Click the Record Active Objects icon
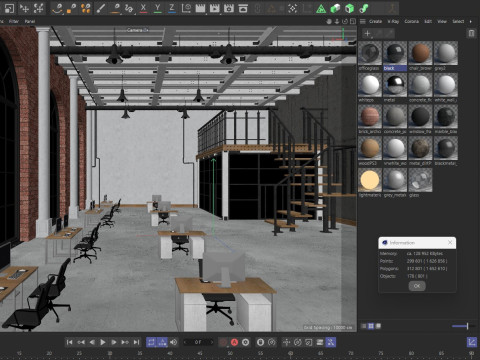The width and height of the screenshot is (480, 360). [x=223, y=342]
